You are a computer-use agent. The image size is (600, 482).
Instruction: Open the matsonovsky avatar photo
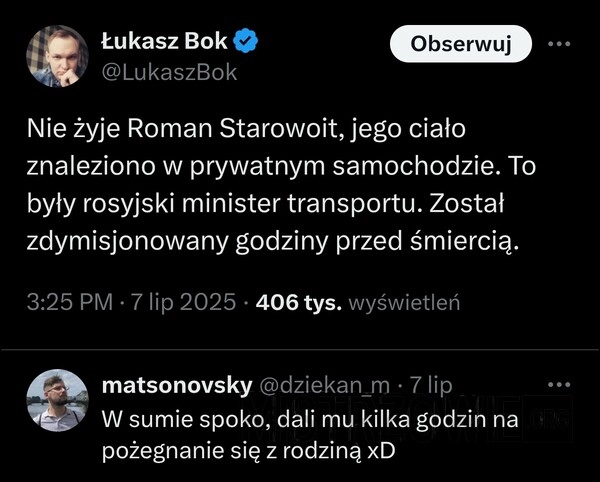[x=57, y=400]
